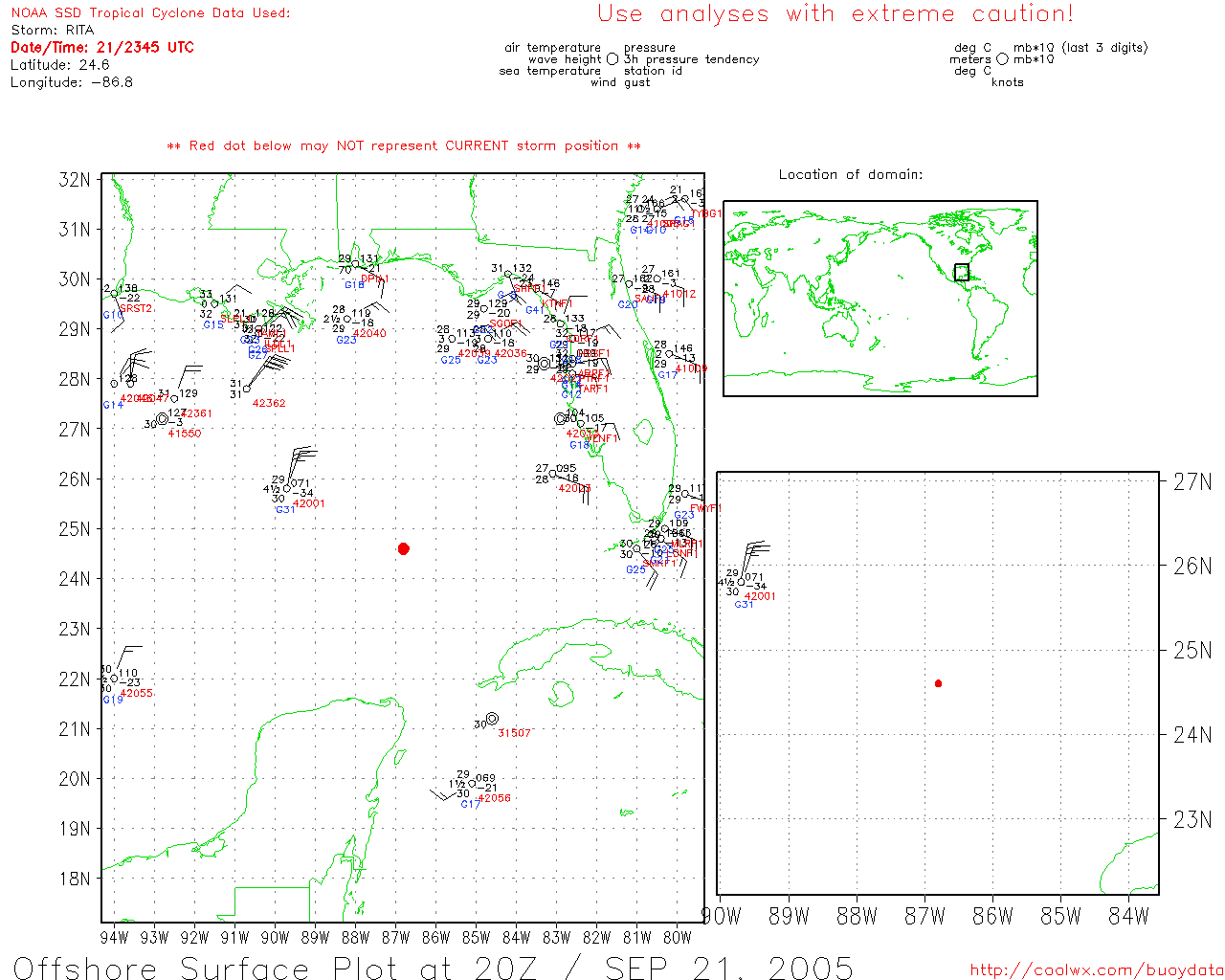Image resolution: width=1225 pixels, height=980 pixels.
Task: Click buoy station 42362 label
Action: (x=269, y=403)
